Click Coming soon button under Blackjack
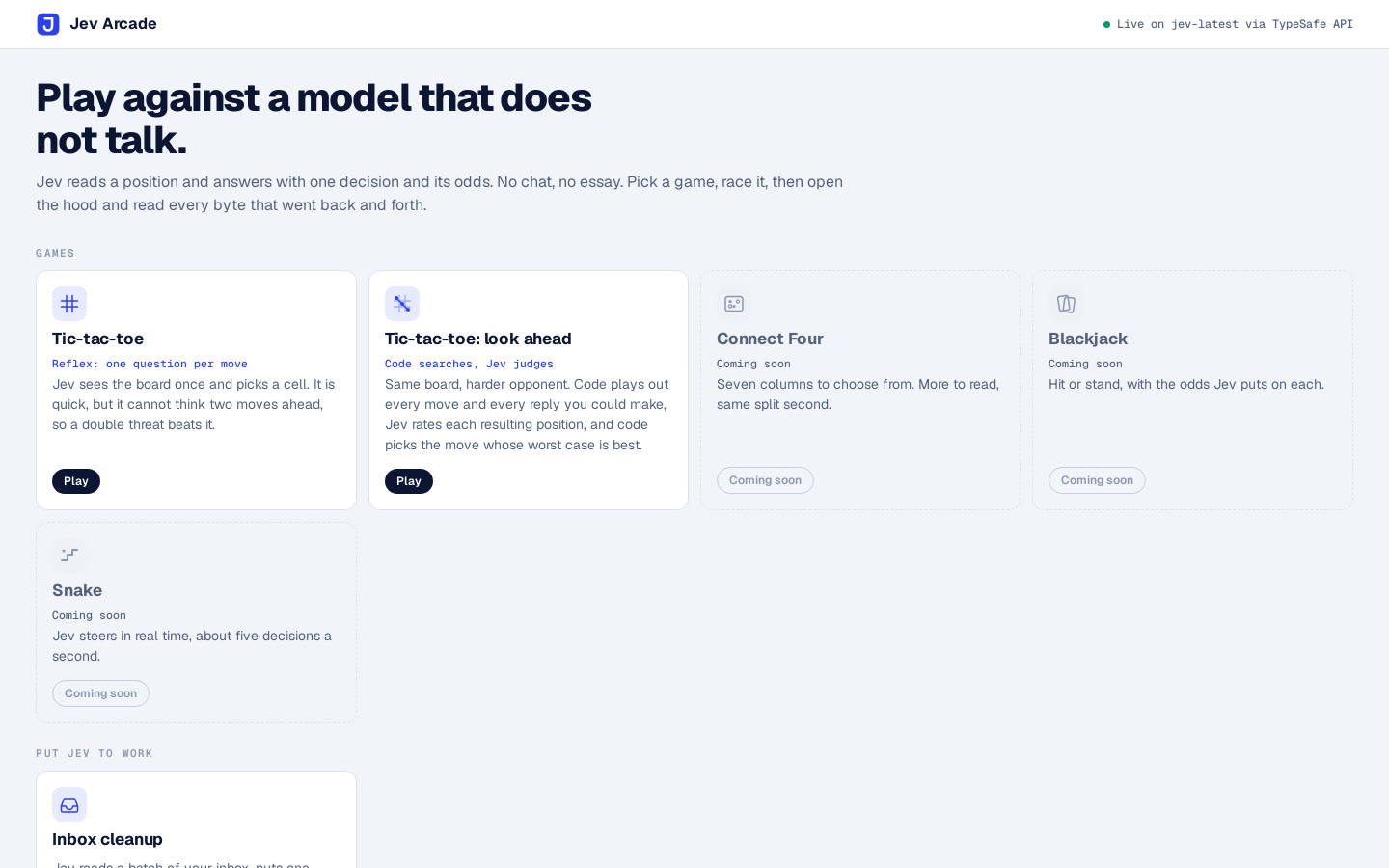The height and width of the screenshot is (868, 1389). (1097, 480)
